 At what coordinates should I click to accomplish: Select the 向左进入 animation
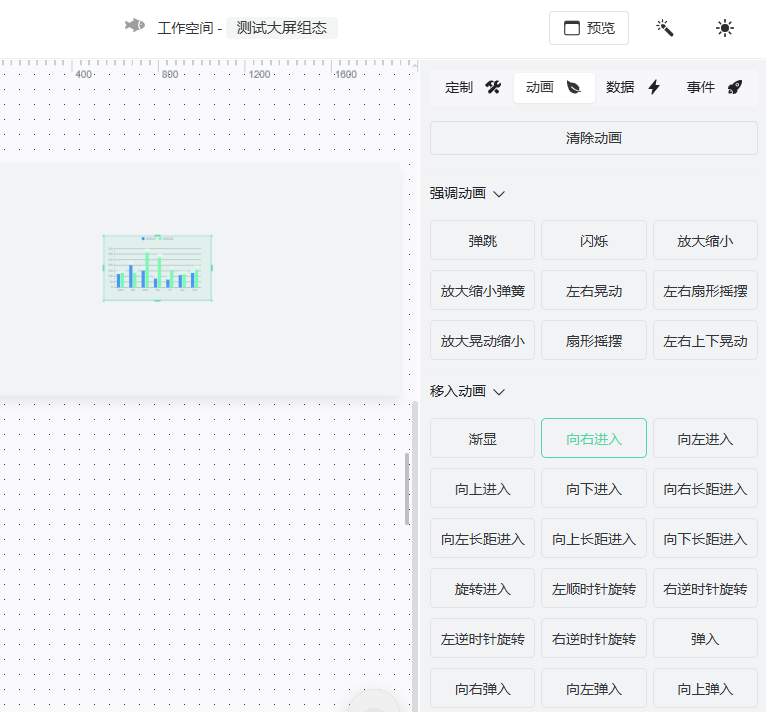pos(705,438)
